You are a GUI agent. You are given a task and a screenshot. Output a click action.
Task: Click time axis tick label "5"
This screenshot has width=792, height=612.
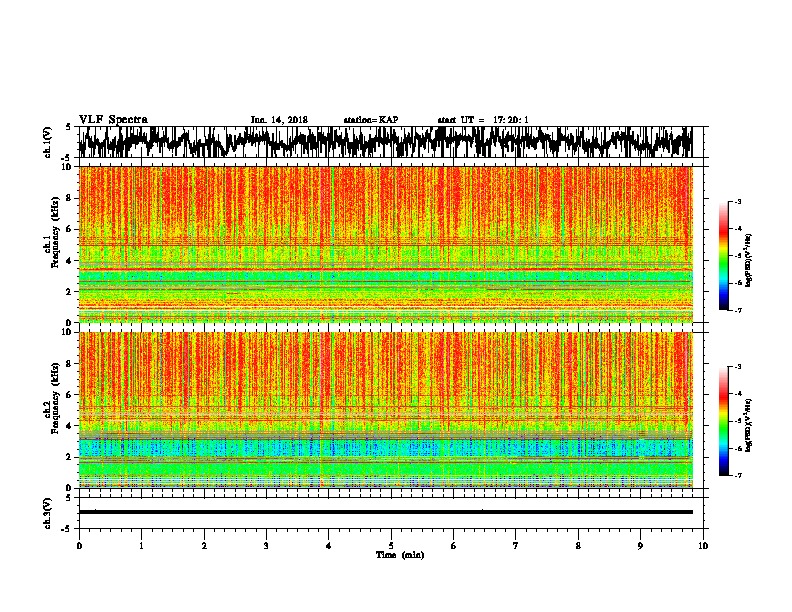click(x=391, y=546)
